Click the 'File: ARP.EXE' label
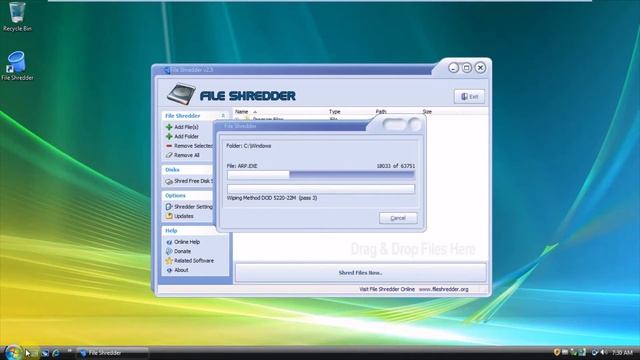The height and width of the screenshot is (360, 640). tap(242, 166)
